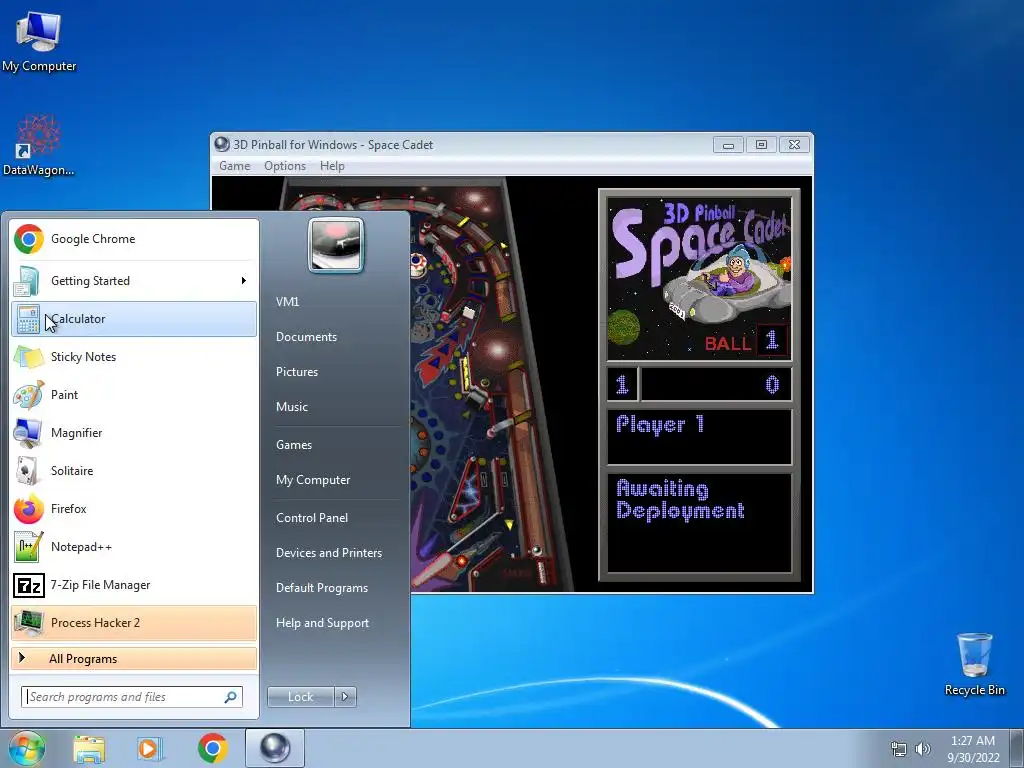Open Documents from Start menu
Screen dimensions: 1024x768
[x=306, y=337]
